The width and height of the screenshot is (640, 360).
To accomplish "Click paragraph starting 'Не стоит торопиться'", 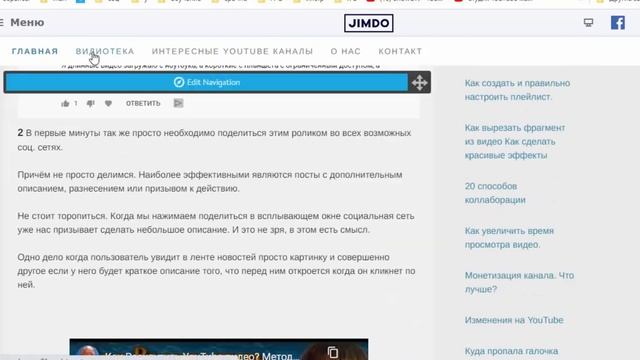I will click(x=216, y=223).
